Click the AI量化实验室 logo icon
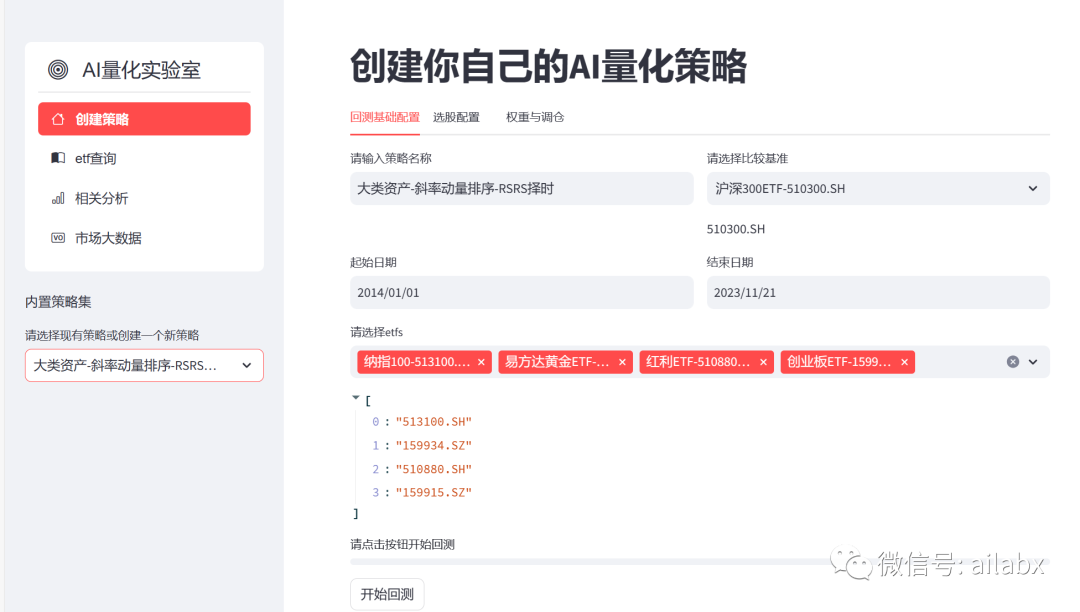The width and height of the screenshot is (1080, 612). coord(57,70)
